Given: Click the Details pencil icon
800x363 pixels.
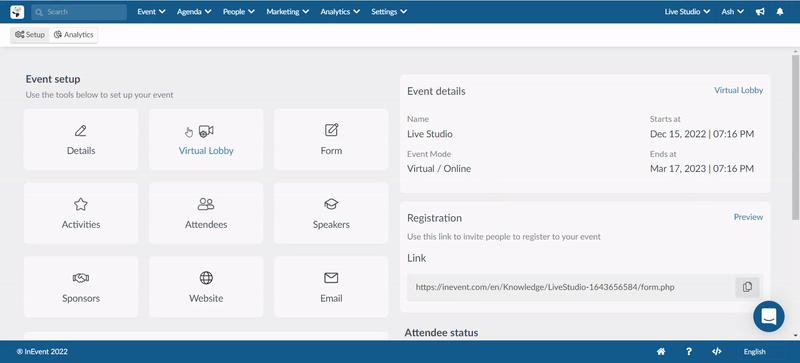Looking at the screenshot, I should 81,131.
